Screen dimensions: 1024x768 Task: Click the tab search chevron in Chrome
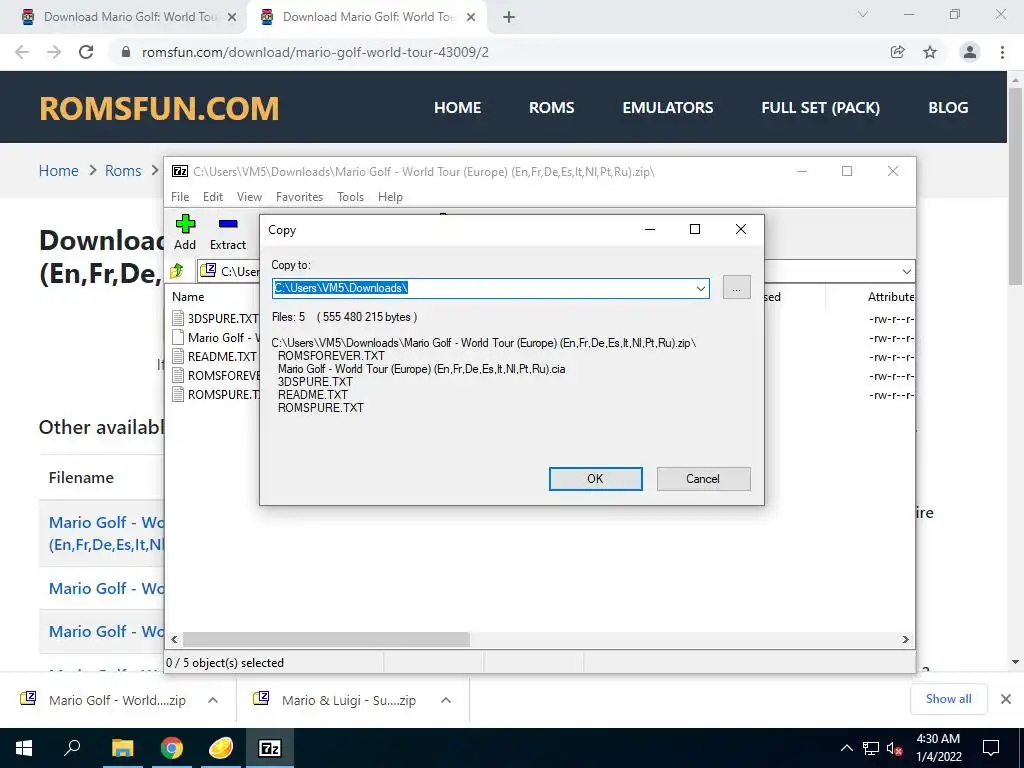tap(863, 14)
